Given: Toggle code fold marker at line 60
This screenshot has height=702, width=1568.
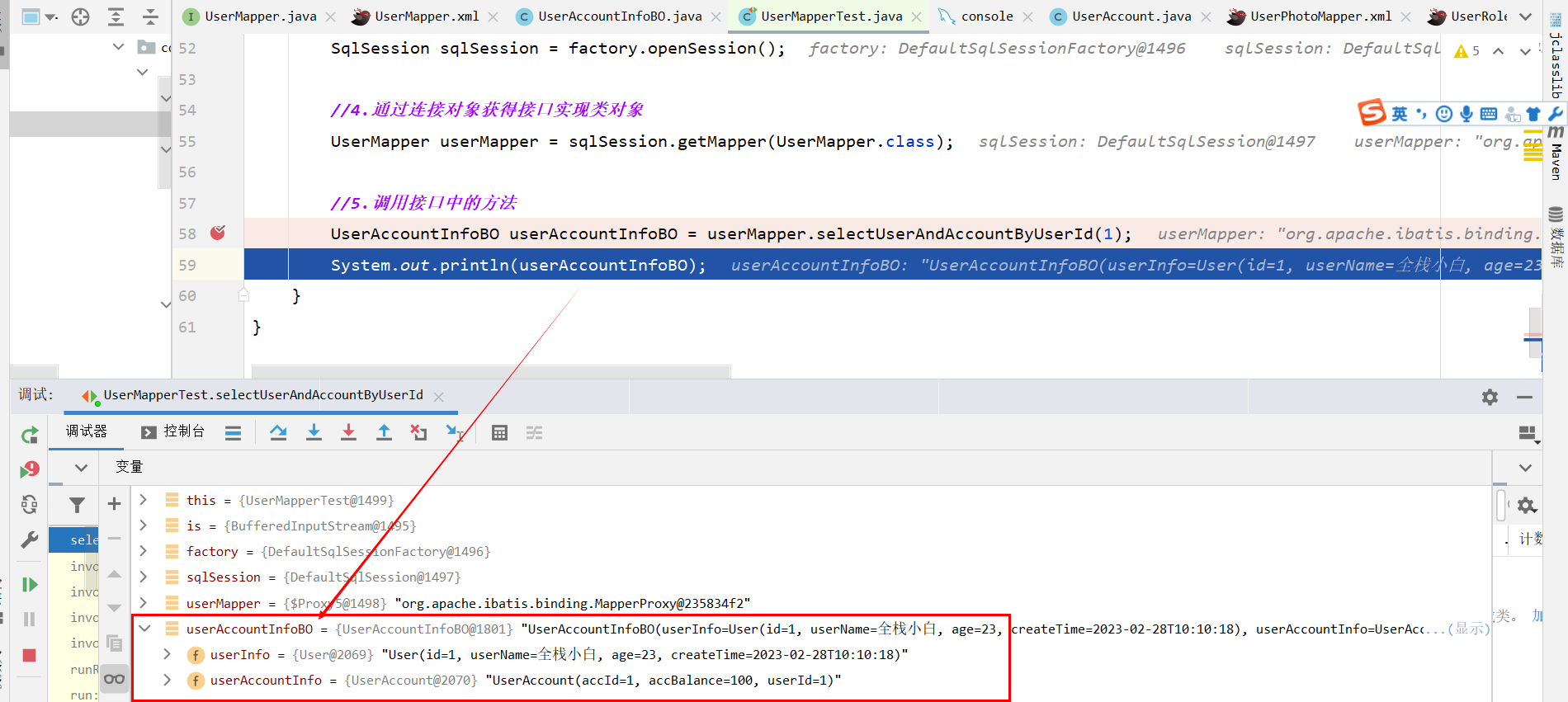Looking at the screenshot, I should (243, 294).
